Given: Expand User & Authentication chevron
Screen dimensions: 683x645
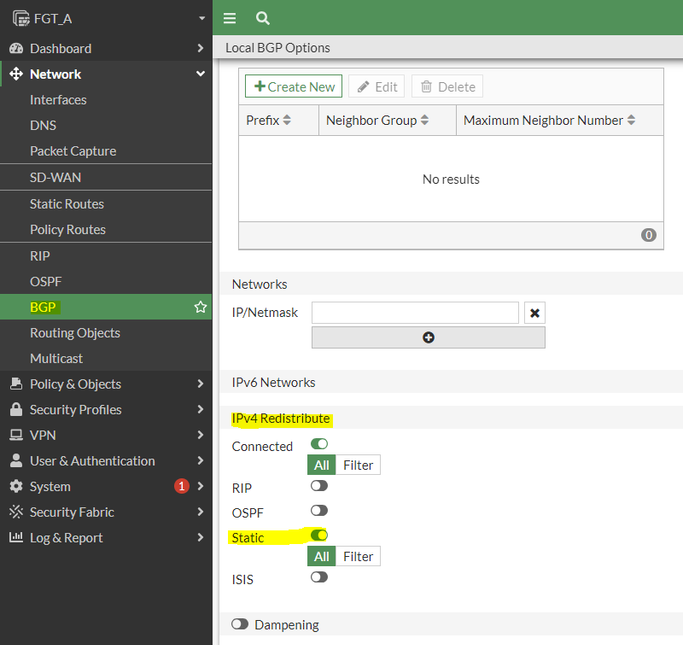Looking at the screenshot, I should pyautogui.click(x=200, y=460).
